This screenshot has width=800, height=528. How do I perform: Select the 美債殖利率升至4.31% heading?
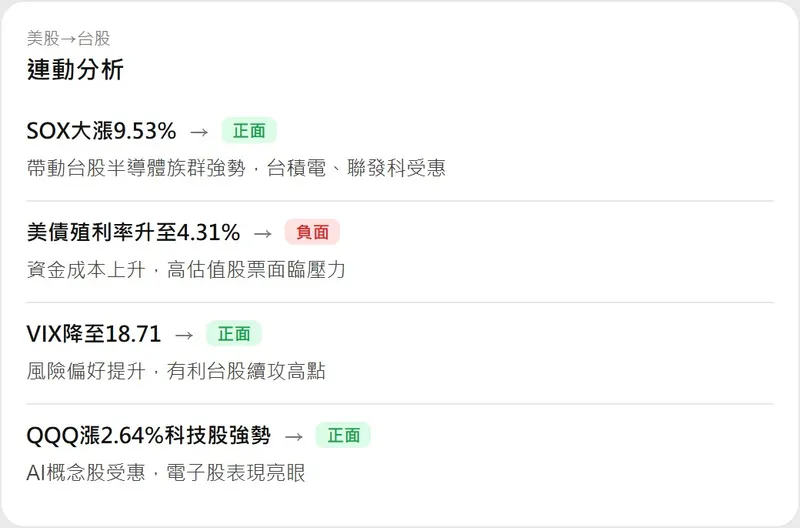coord(133,233)
